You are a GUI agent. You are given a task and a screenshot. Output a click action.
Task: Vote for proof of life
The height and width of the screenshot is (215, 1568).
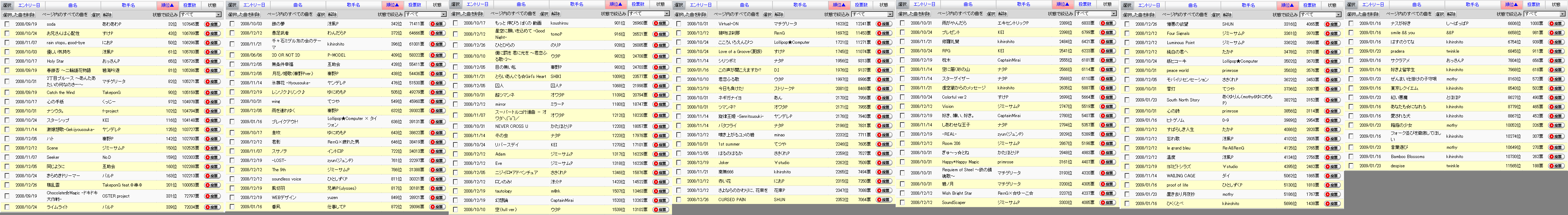click(x=1332, y=184)
